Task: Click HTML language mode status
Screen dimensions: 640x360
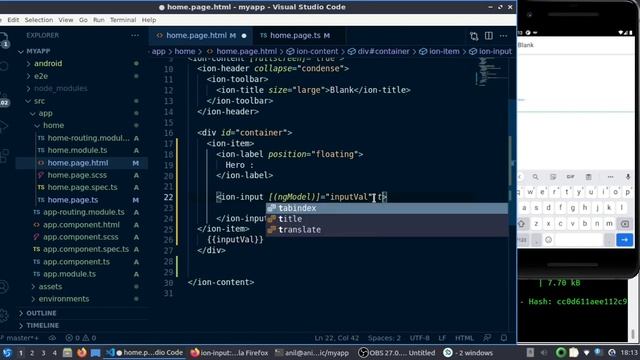Action: point(464,338)
